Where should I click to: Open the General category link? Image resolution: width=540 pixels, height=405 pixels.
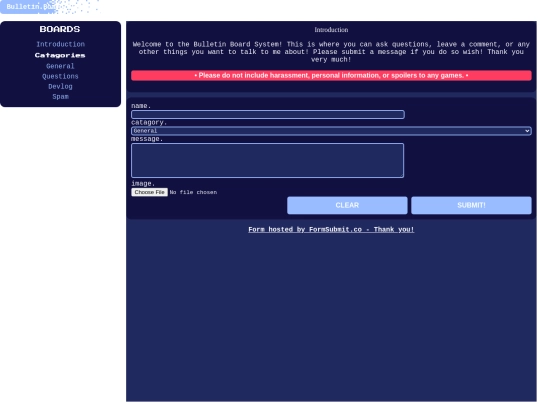click(60, 66)
